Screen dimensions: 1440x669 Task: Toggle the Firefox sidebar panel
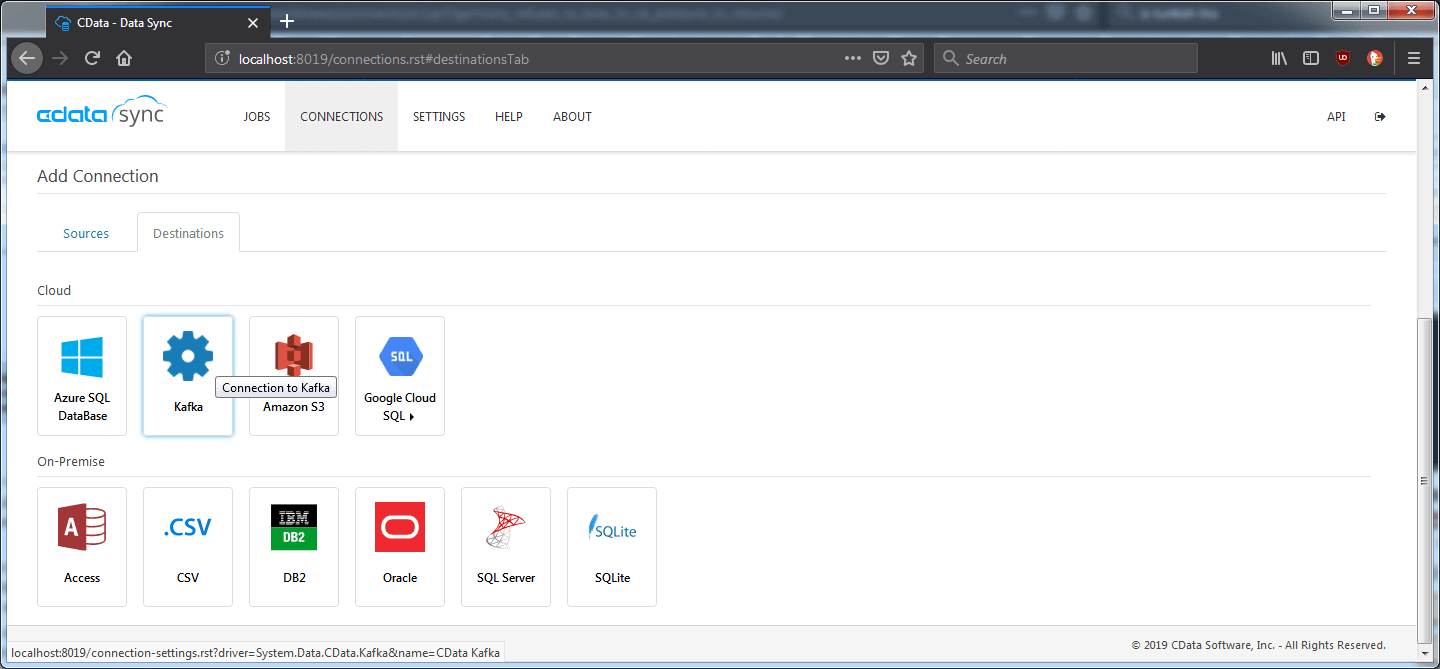(1310, 58)
